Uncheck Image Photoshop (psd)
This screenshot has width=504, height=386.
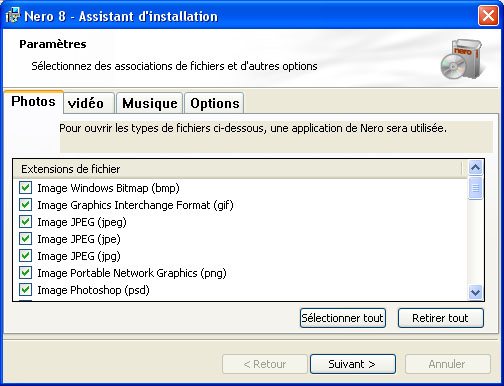(25, 290)
